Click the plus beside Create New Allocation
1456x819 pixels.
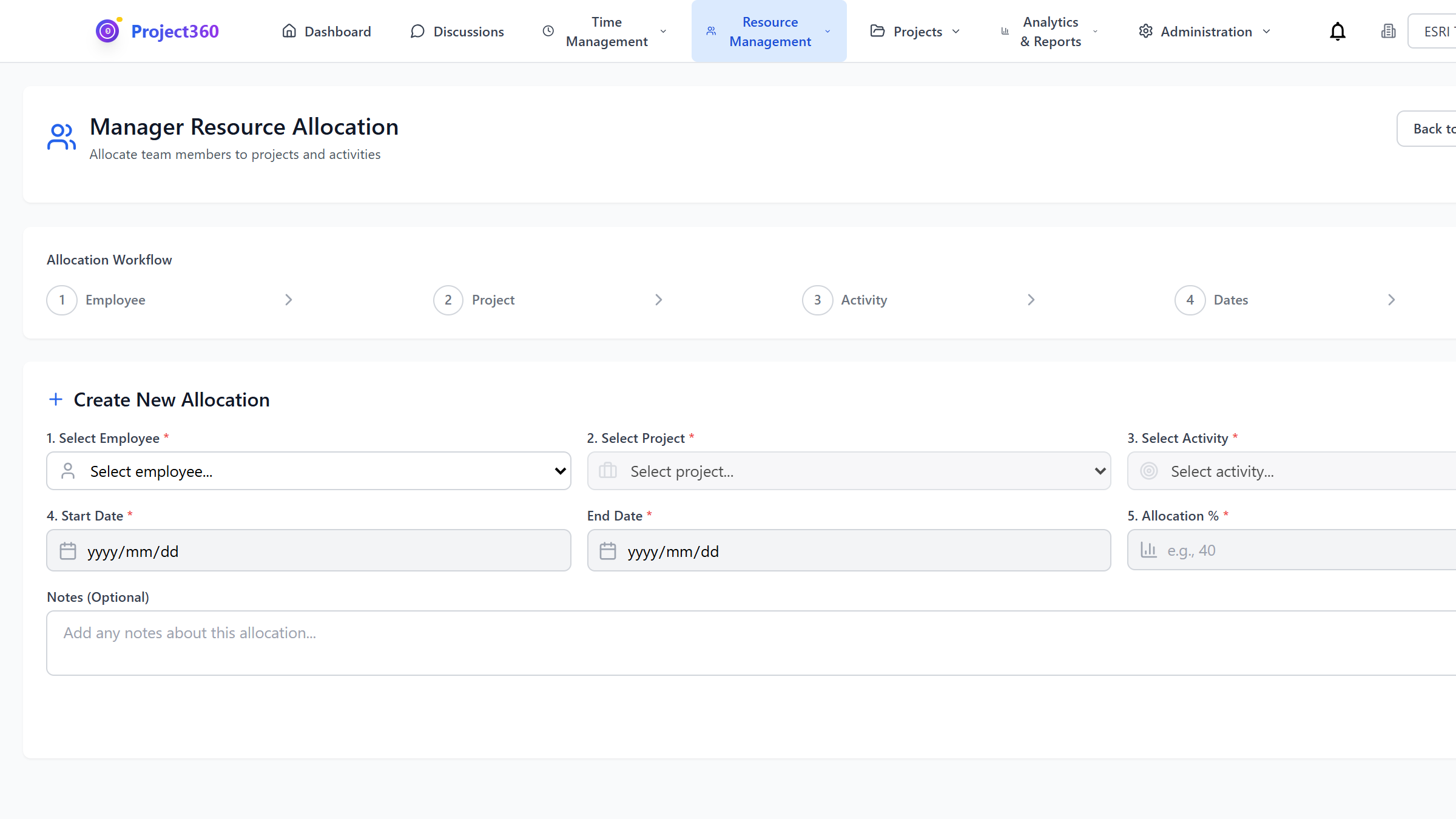click(x=56, y=399)
